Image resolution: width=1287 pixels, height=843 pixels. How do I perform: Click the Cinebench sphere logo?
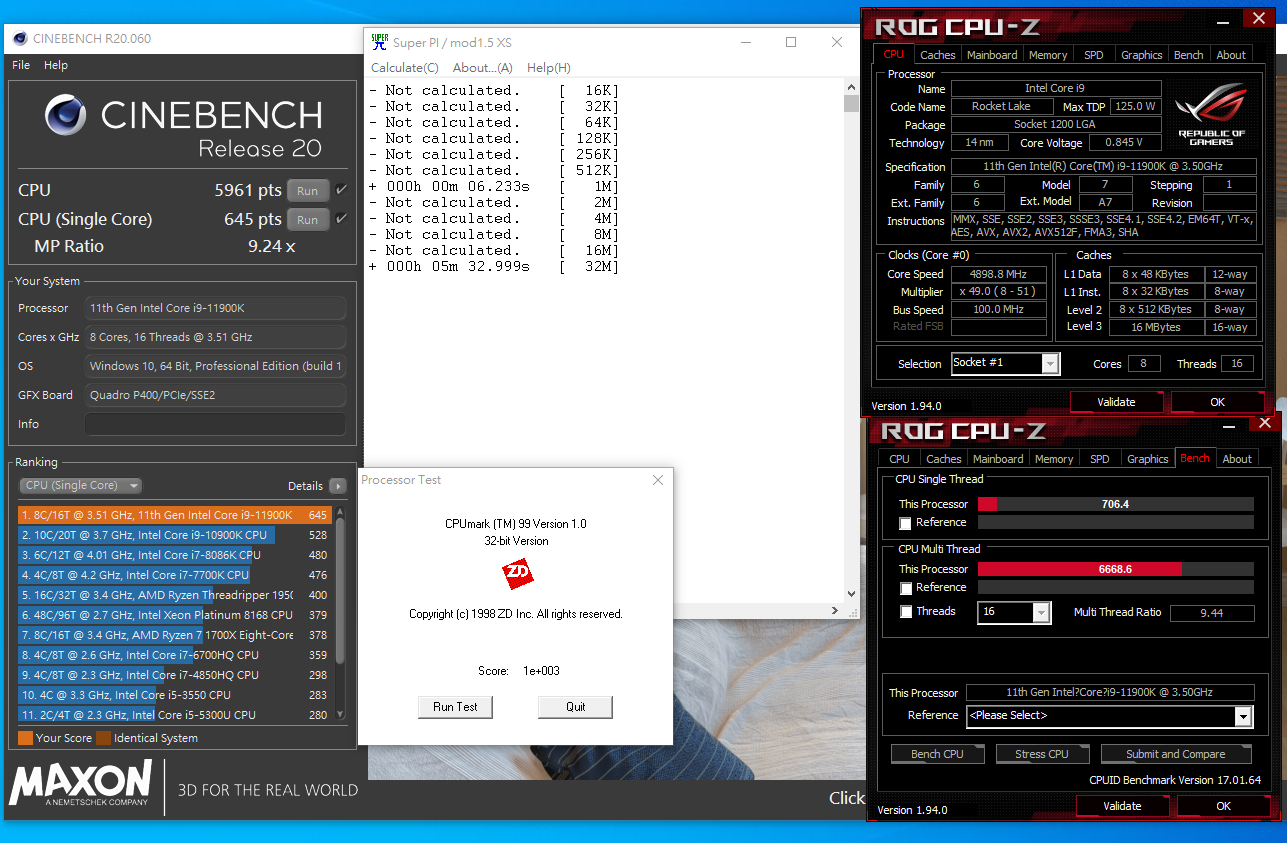point(66,115)
